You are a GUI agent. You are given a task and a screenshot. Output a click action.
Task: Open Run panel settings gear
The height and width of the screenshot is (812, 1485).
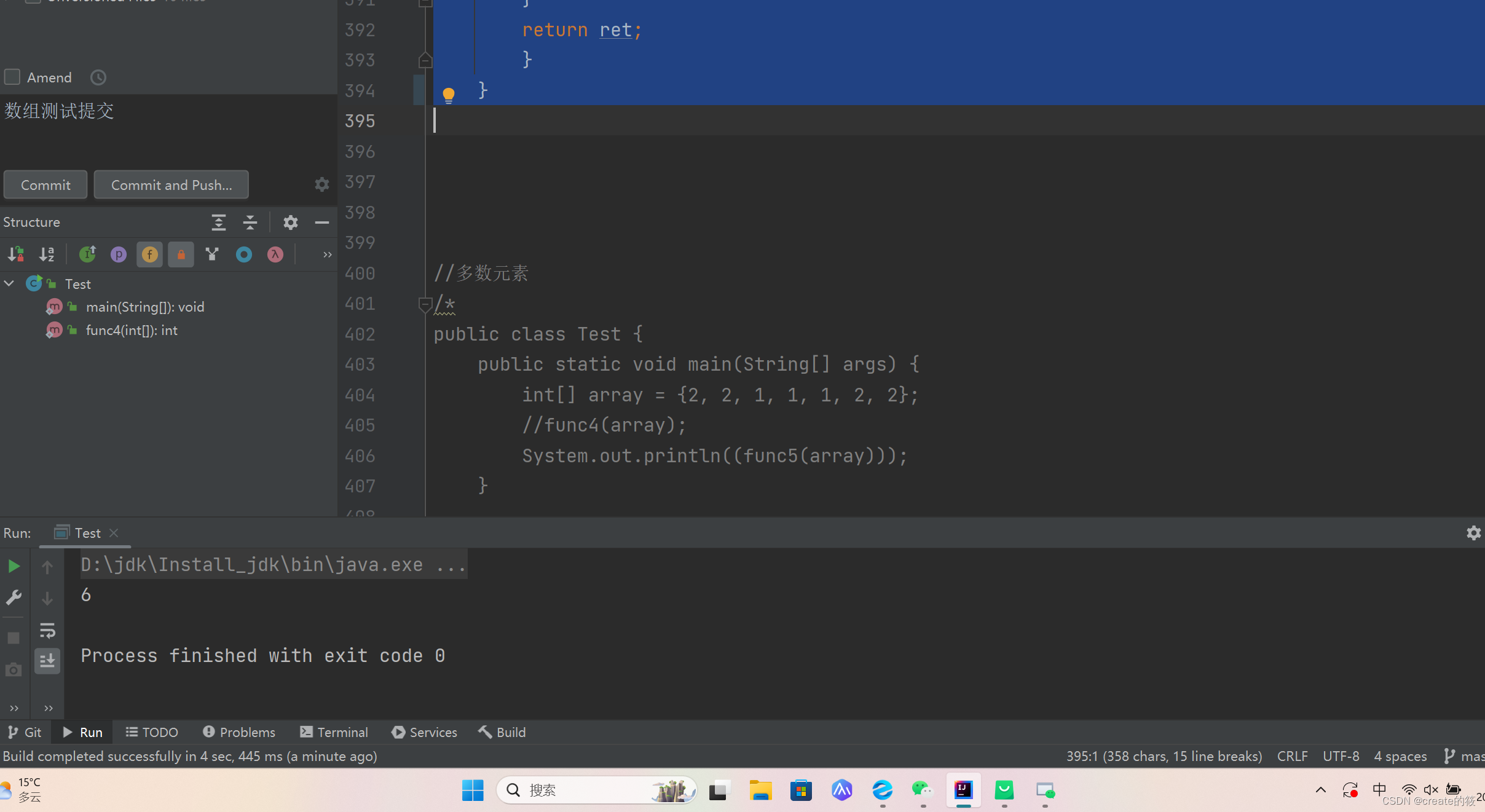1473,533
